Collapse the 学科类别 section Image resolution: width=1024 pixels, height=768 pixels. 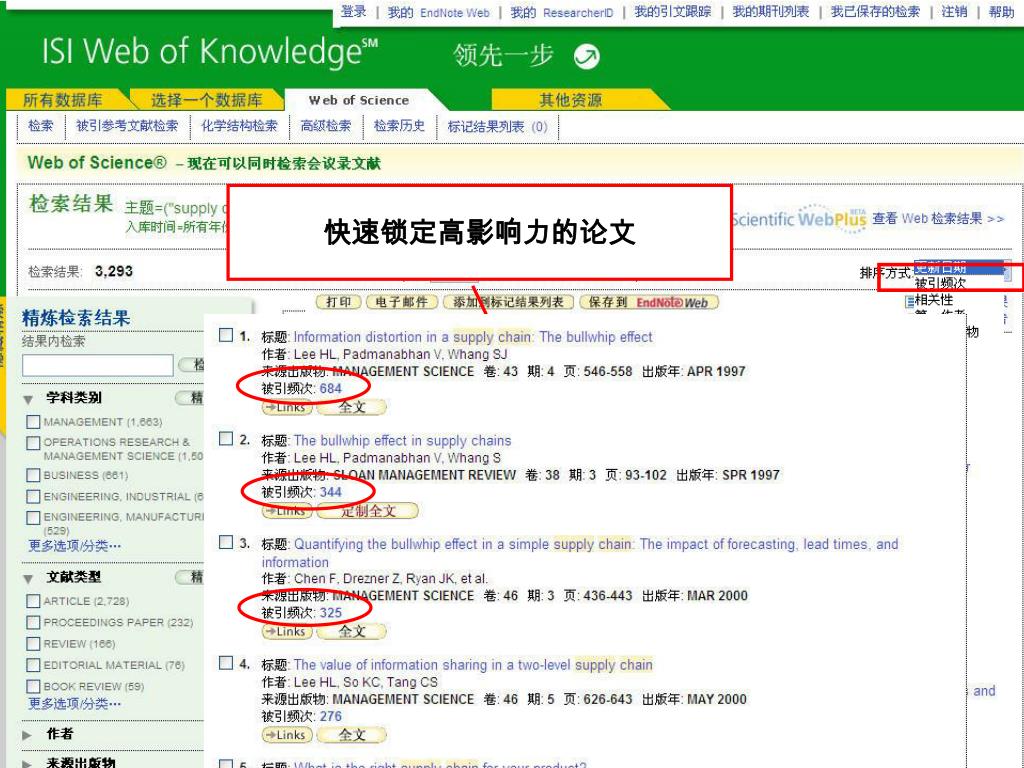coord(28,399)
